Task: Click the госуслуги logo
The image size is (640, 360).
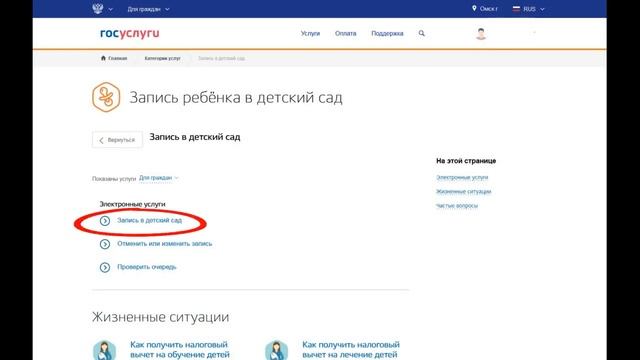Action: tap(130, 33)
